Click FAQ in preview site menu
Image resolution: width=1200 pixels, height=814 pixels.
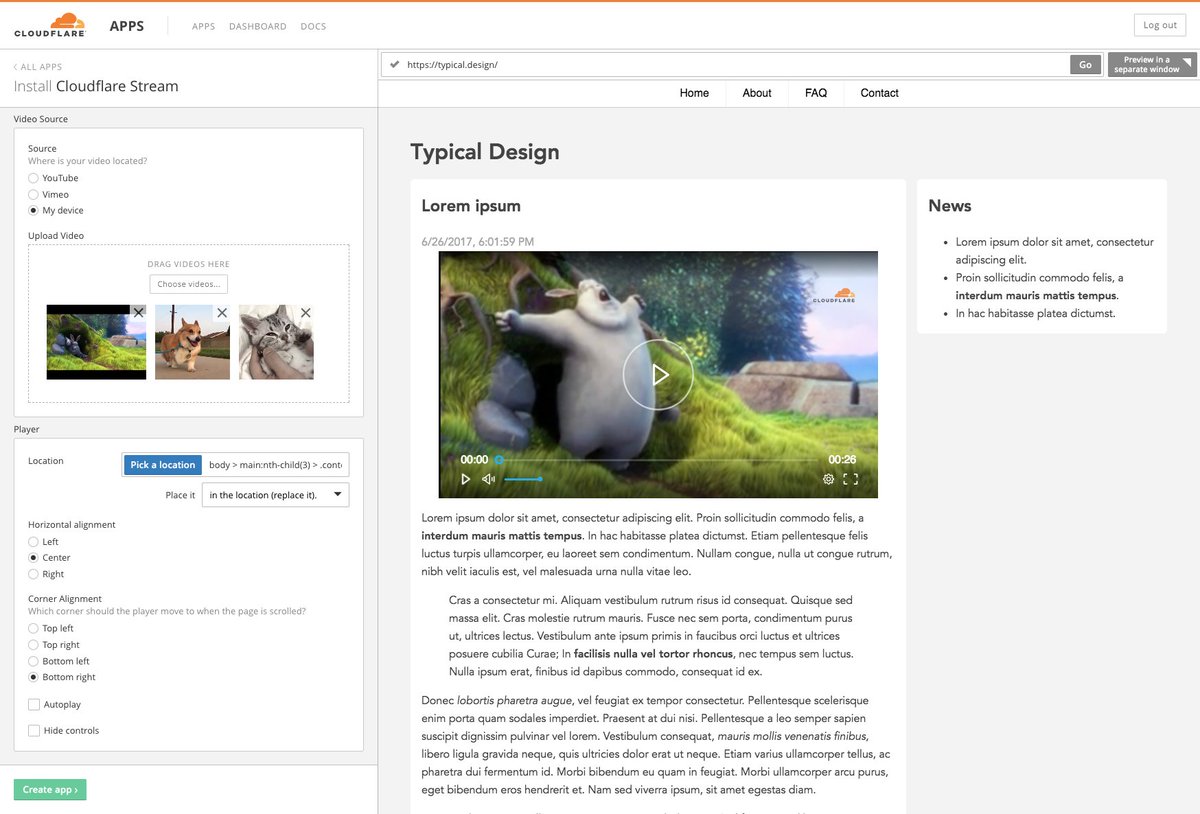pyautogui.click(x=816, y=93)
